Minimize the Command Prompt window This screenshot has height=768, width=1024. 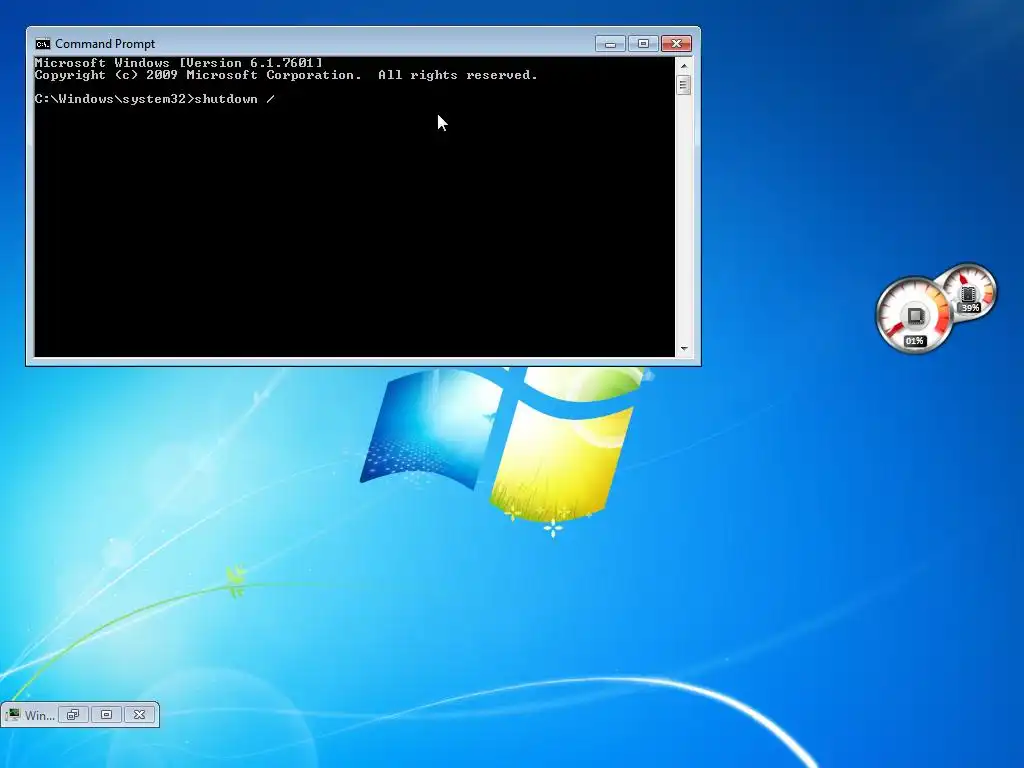pyautogui.click(x=610, y=44)
